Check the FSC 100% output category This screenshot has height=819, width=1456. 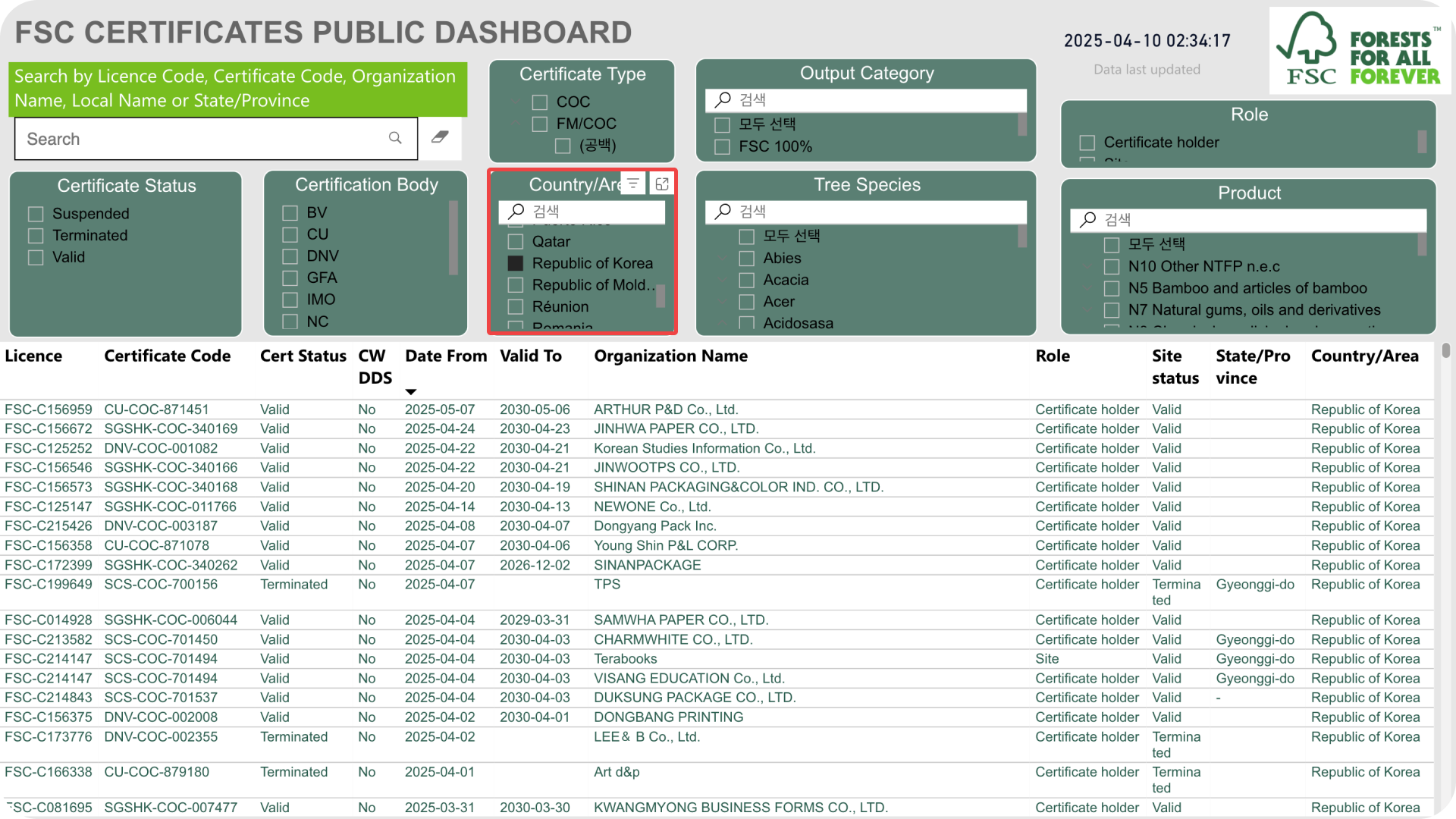point(723,147)
